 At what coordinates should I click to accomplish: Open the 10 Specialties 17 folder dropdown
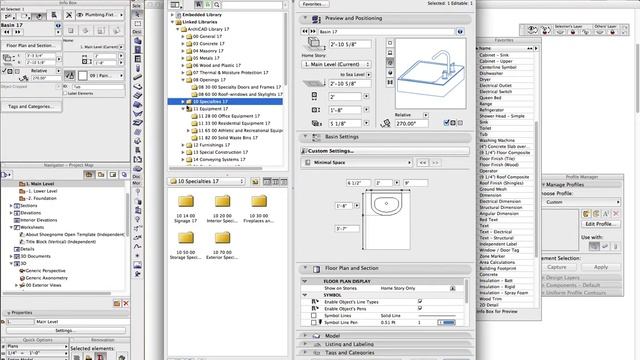[207, 181]
